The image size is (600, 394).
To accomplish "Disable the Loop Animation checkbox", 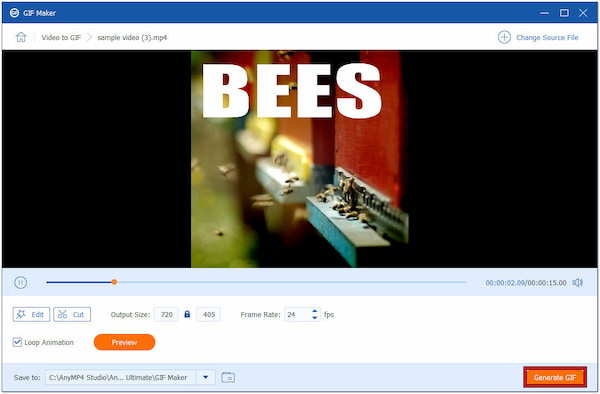I will (x=17, y=342).
